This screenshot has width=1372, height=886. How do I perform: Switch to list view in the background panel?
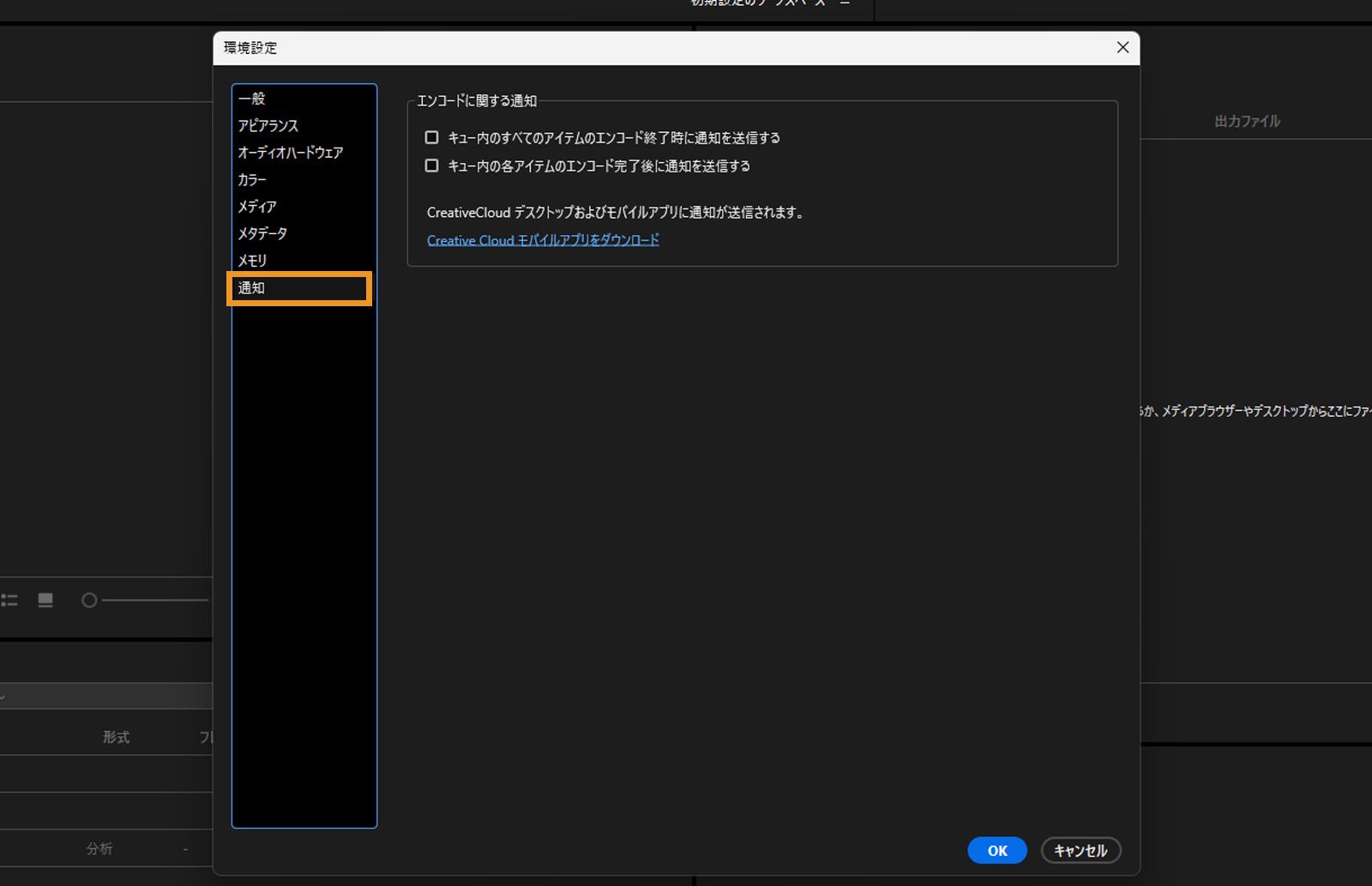pos(9,600)
